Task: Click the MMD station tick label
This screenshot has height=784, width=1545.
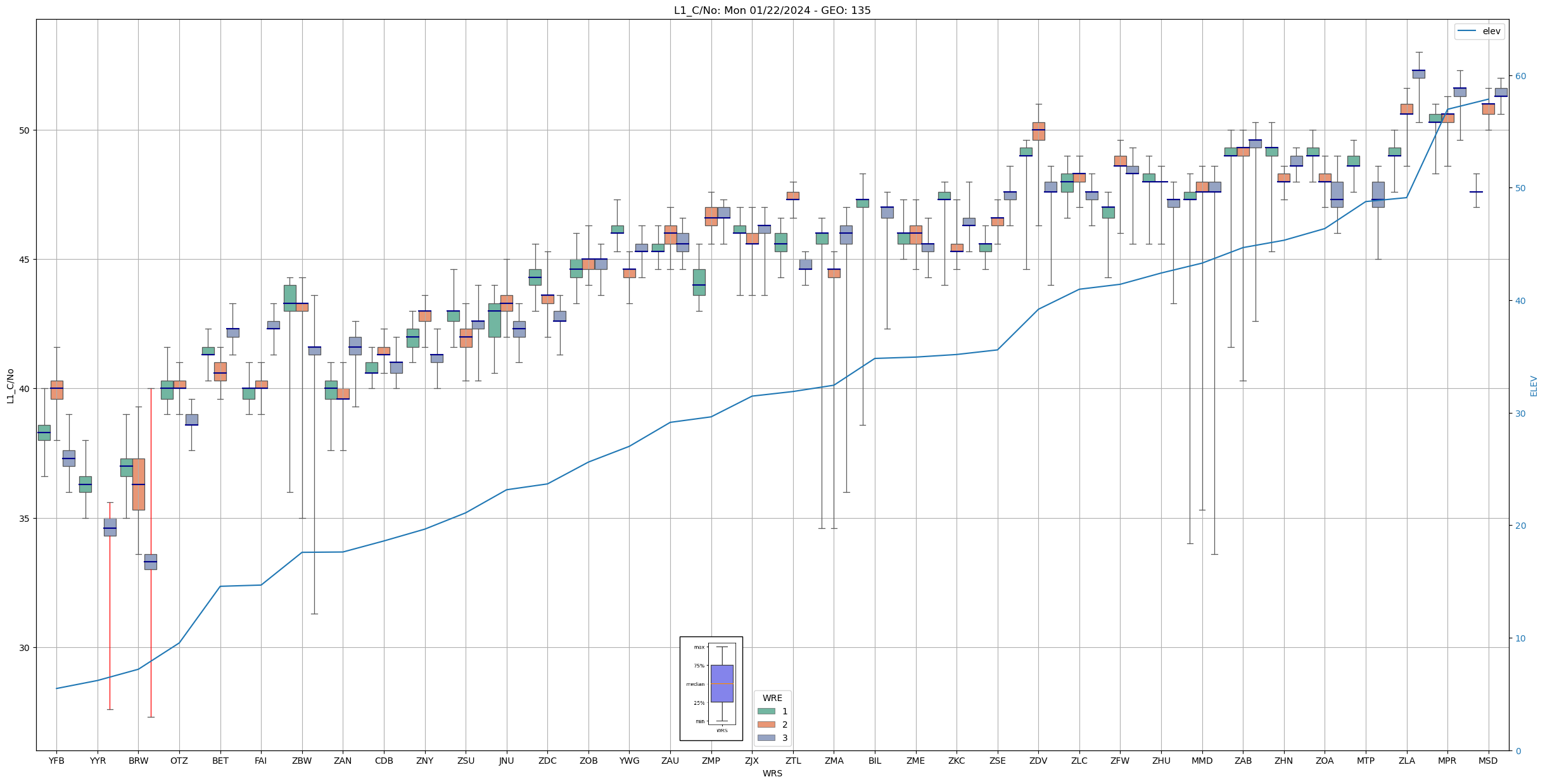Action: click(x=1202, y=761)
